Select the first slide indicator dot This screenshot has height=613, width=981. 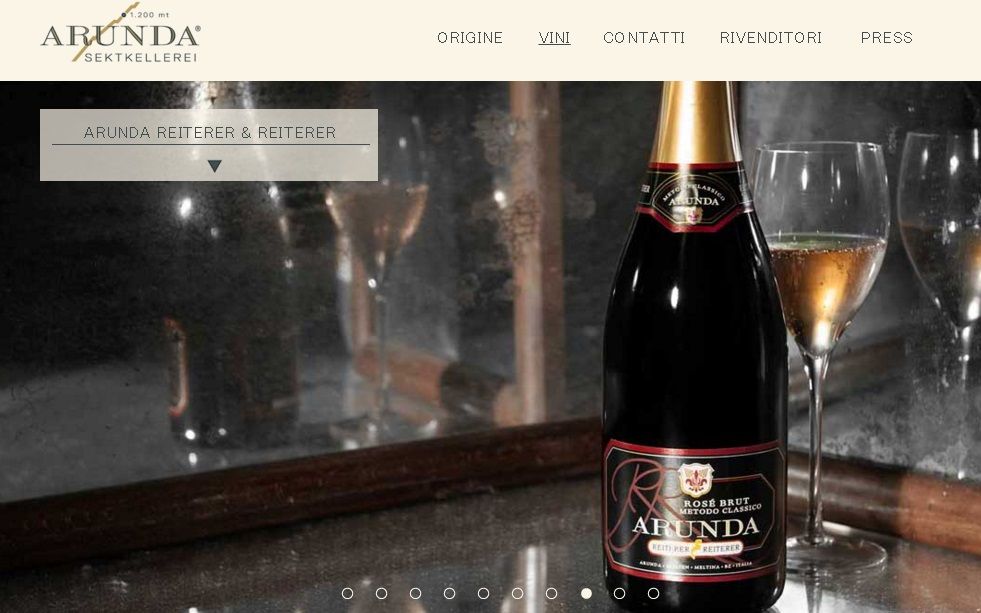[347, 593]
